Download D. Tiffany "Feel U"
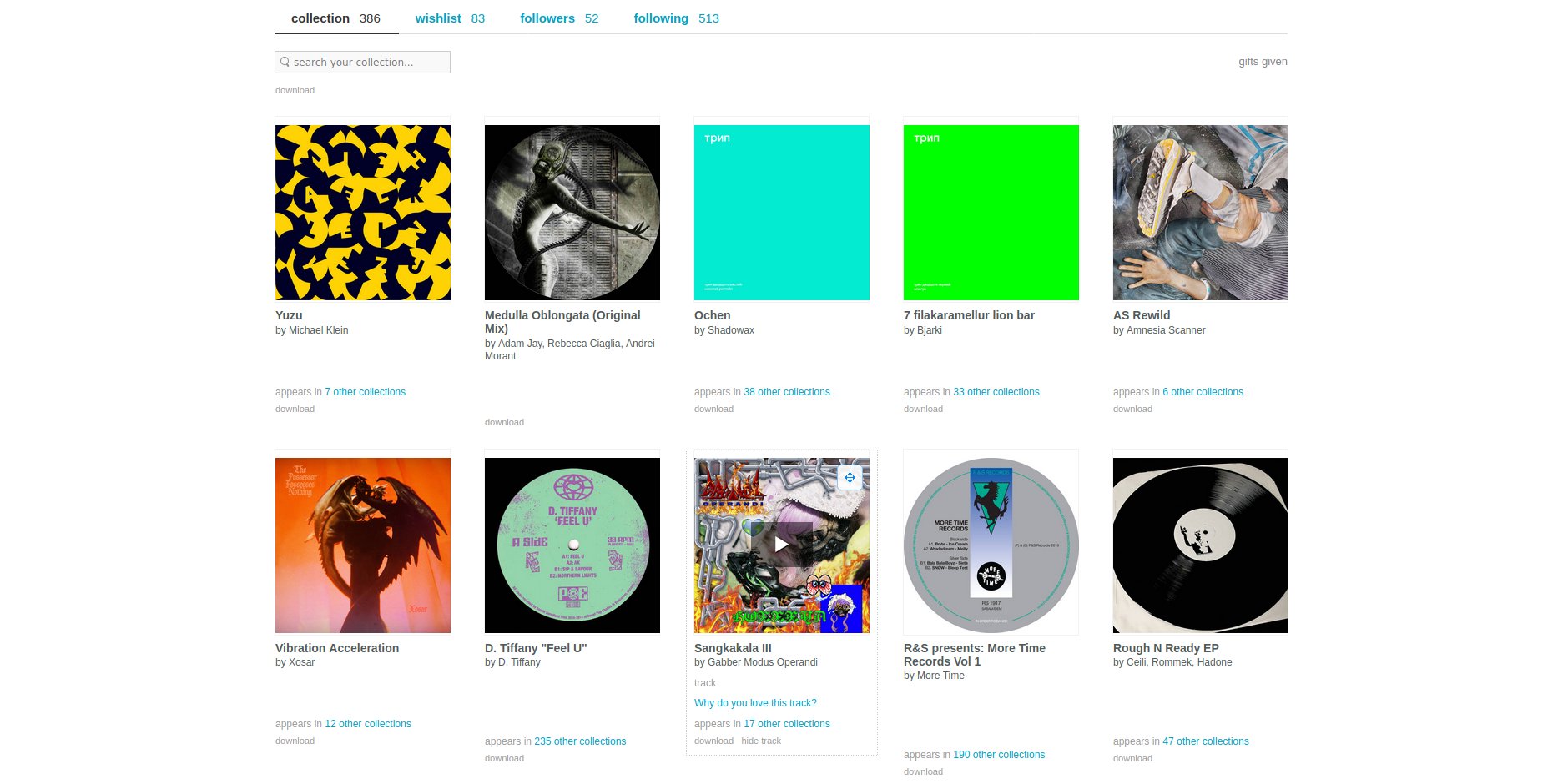Screen dimensions: 1563x784 coord(505,758)
